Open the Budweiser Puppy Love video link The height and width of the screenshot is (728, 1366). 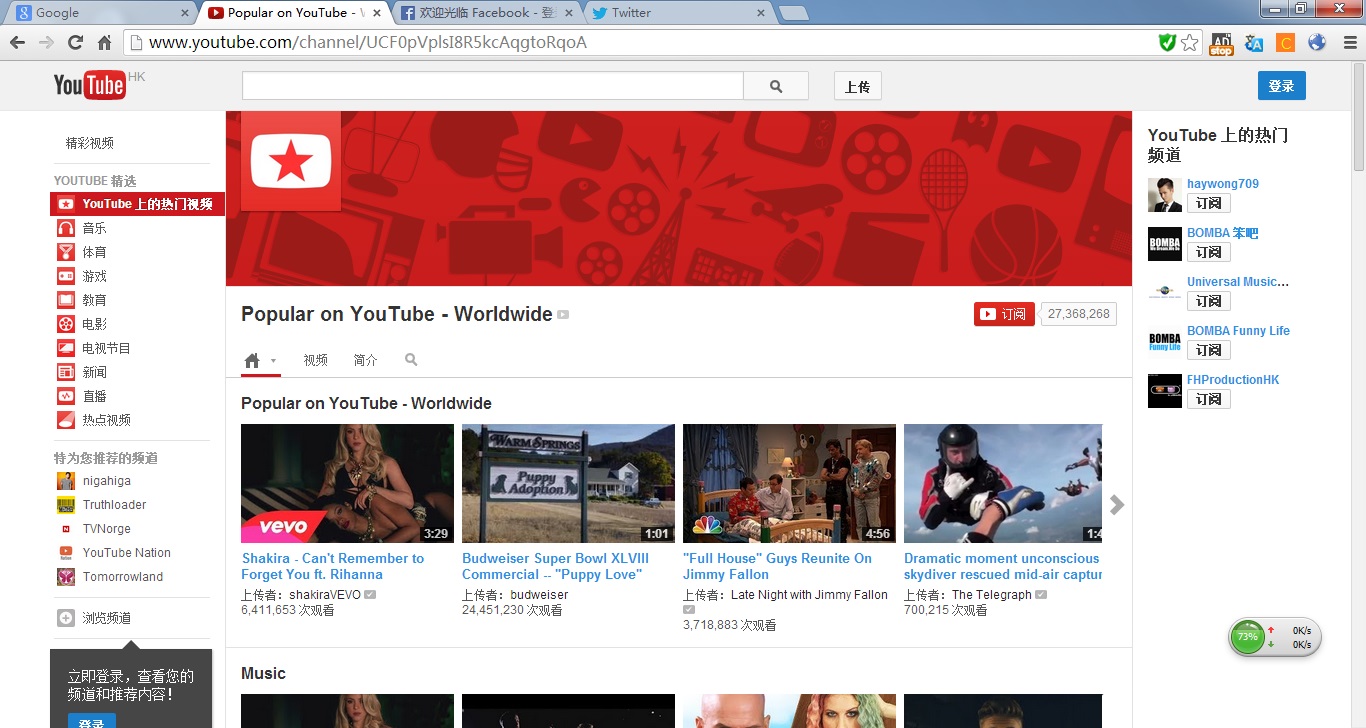point(555,566)
